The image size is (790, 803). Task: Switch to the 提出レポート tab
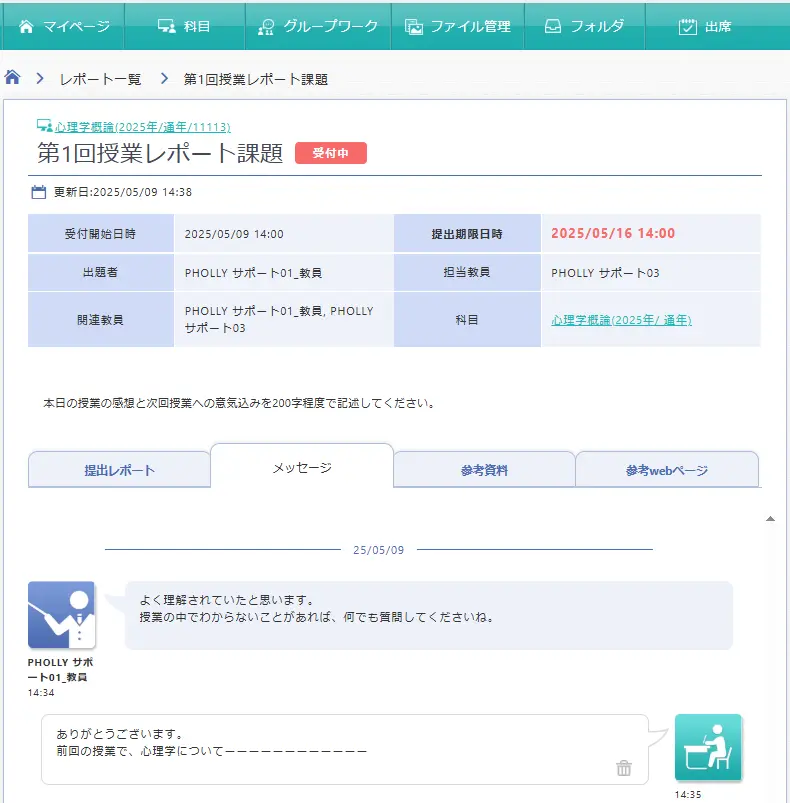119,470
